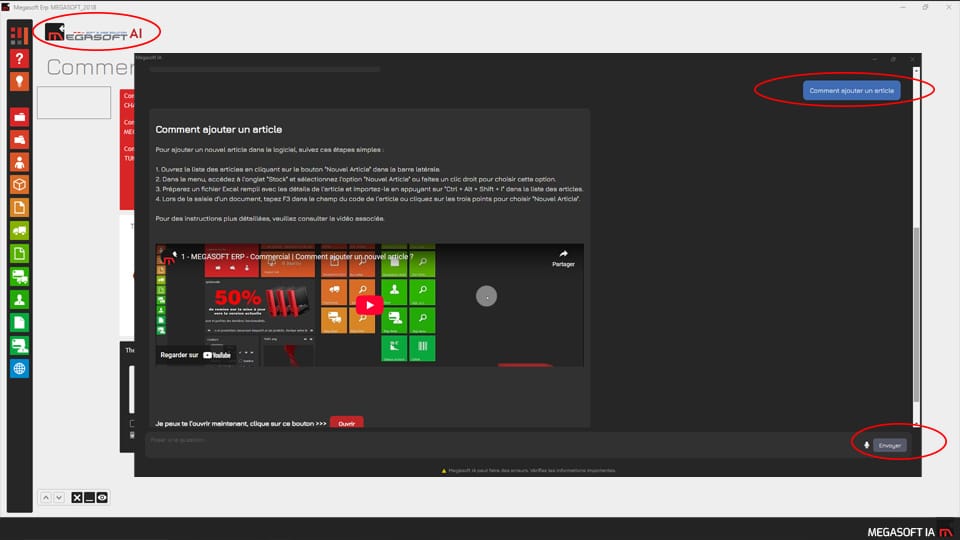Select the orange box articles icon
This screenshot has height=540, width=960.
click(x=19, y=185)
